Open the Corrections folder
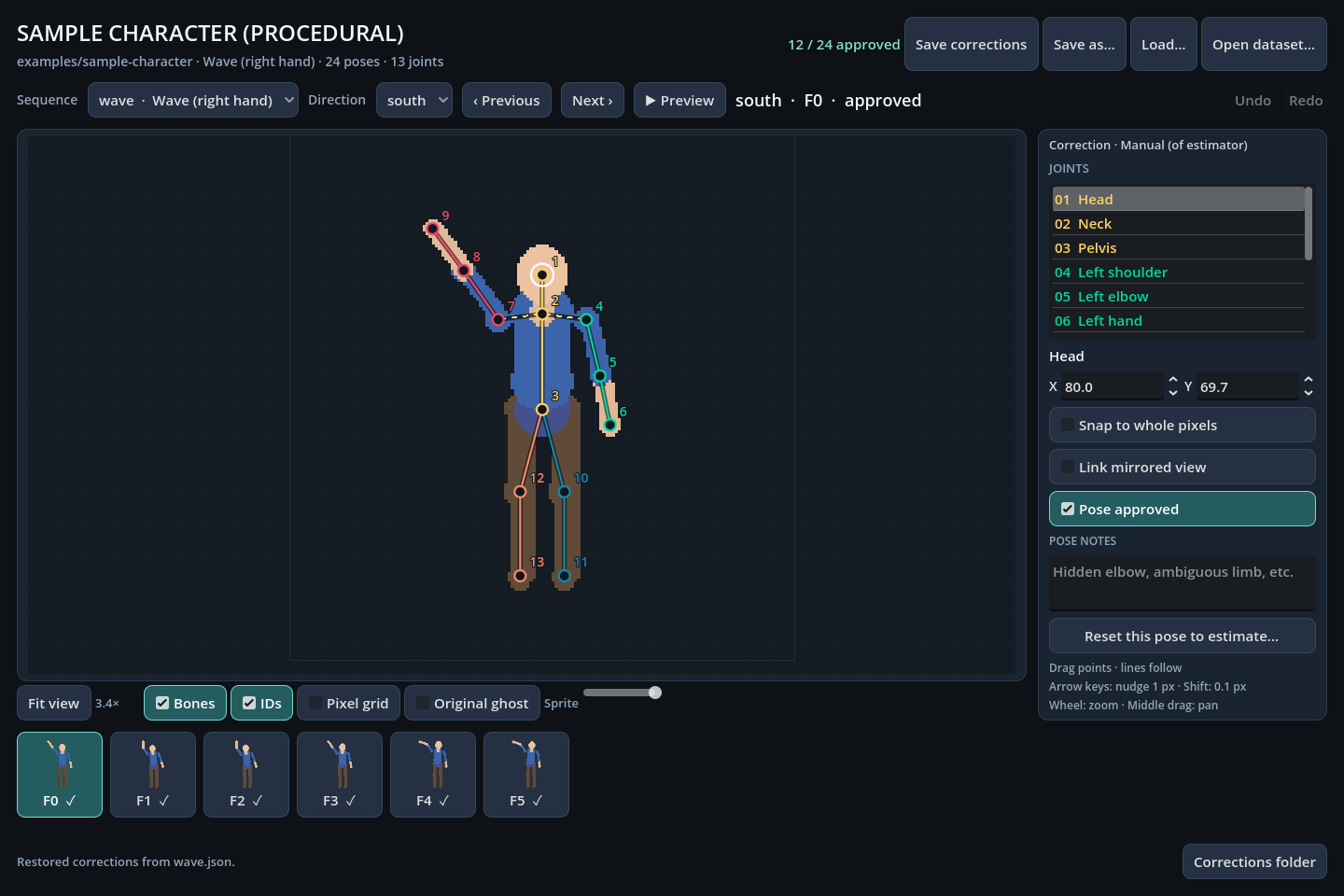 click(x=1254, y=861)
